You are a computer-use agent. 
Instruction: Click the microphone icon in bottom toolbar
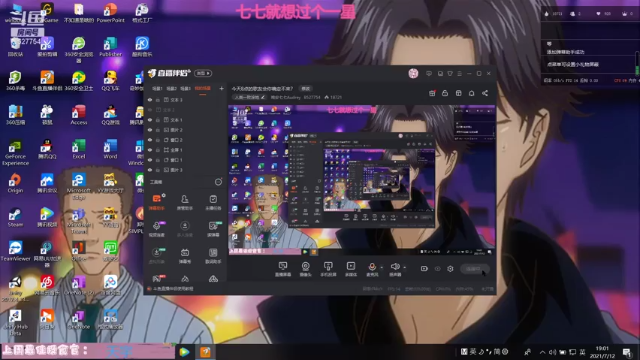pos(372,267)
